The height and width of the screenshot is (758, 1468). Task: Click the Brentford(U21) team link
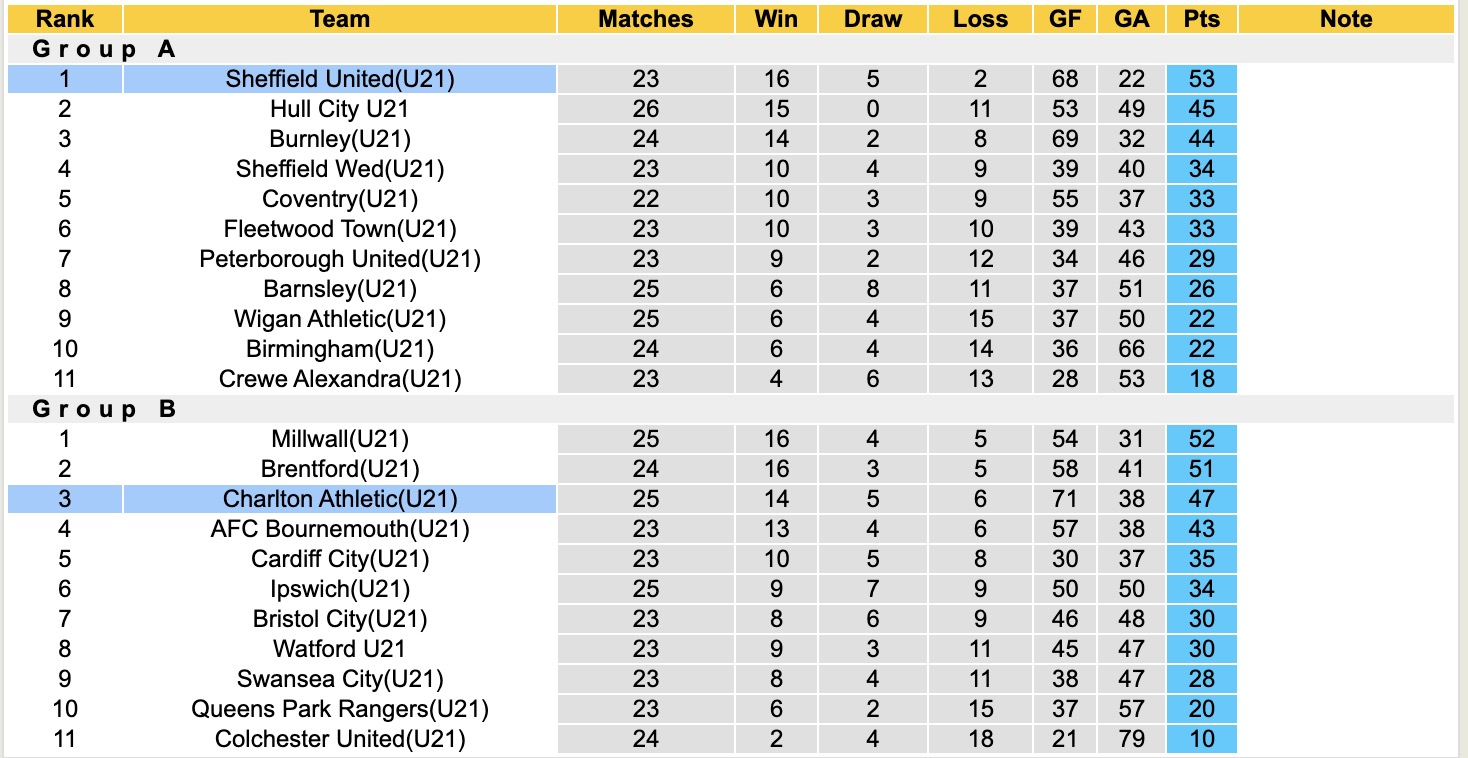pos(340,469)
